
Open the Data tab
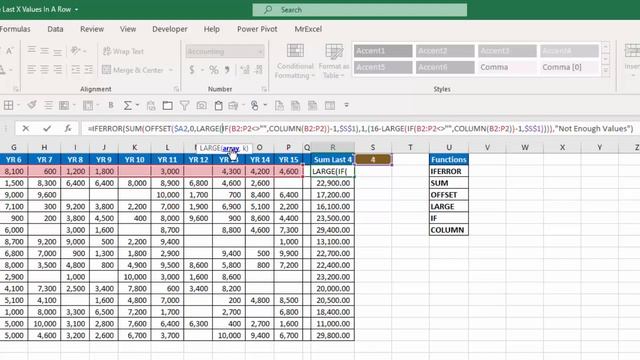(55, 29)
